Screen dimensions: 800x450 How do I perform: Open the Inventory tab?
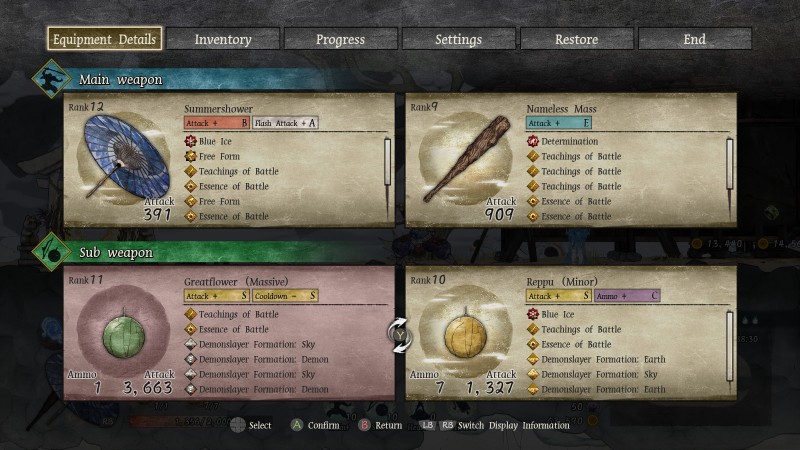point(223,39)
